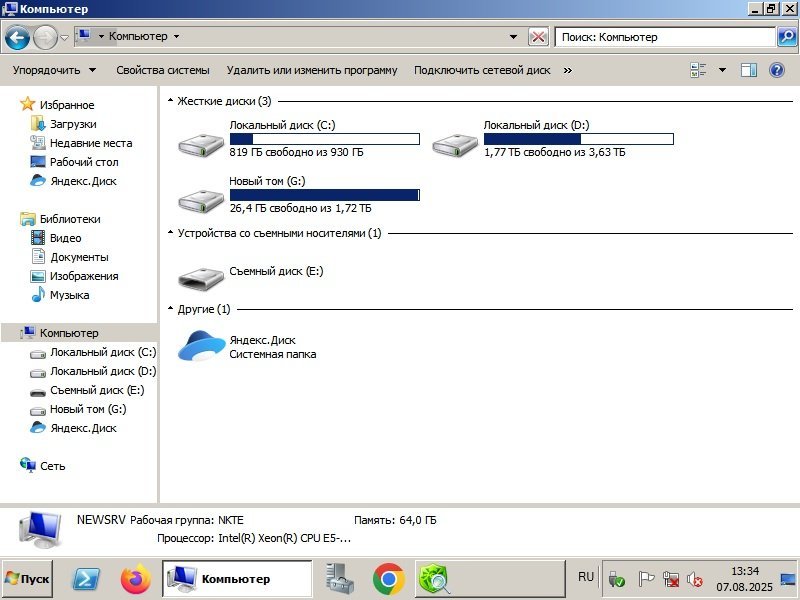Click Свойства системы in the toolbar
The image size is (800, 600).
(163, 70)
